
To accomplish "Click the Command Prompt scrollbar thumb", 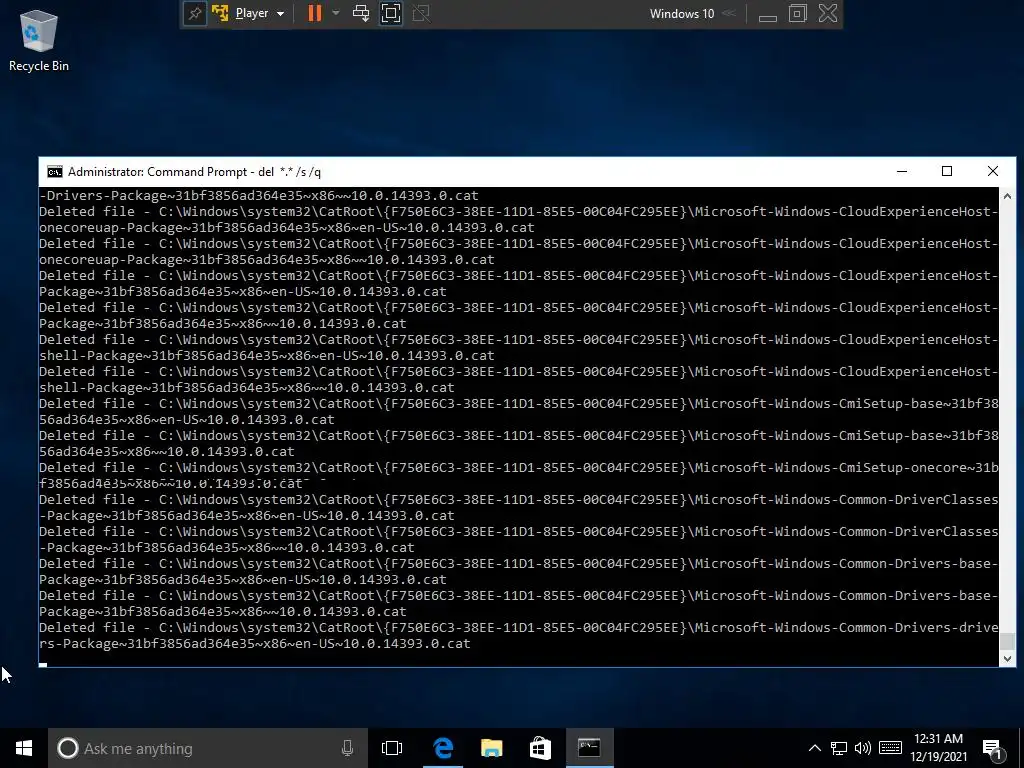I will tap(1007, 641).
